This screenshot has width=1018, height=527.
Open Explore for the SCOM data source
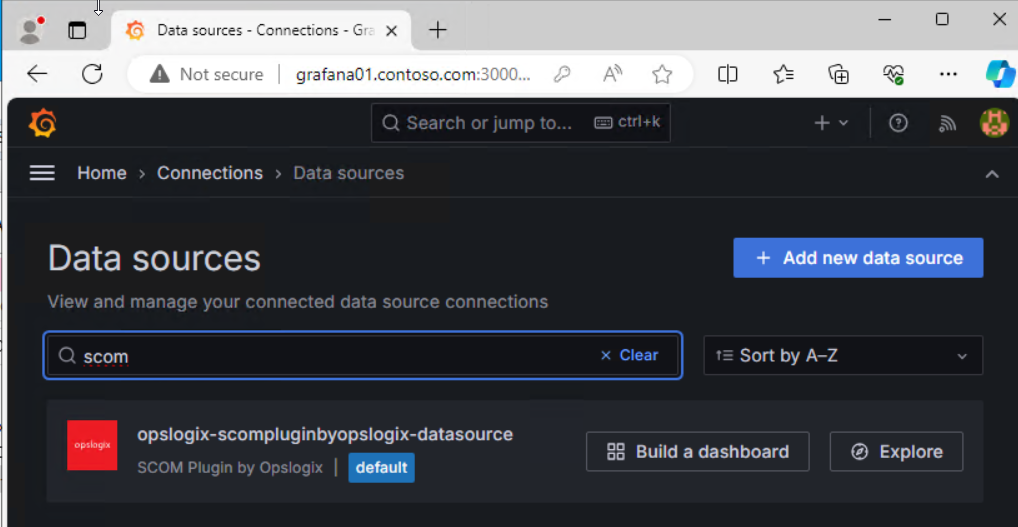click(896, 452)
